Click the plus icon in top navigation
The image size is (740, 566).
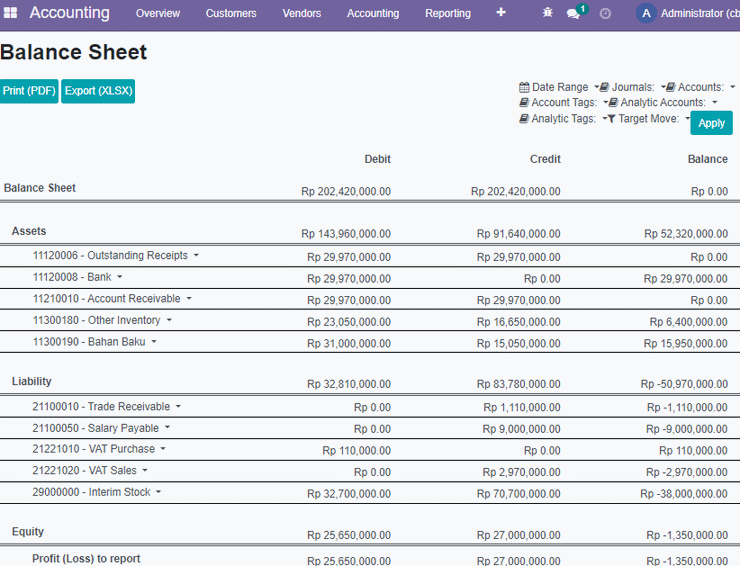coord(501,12)
